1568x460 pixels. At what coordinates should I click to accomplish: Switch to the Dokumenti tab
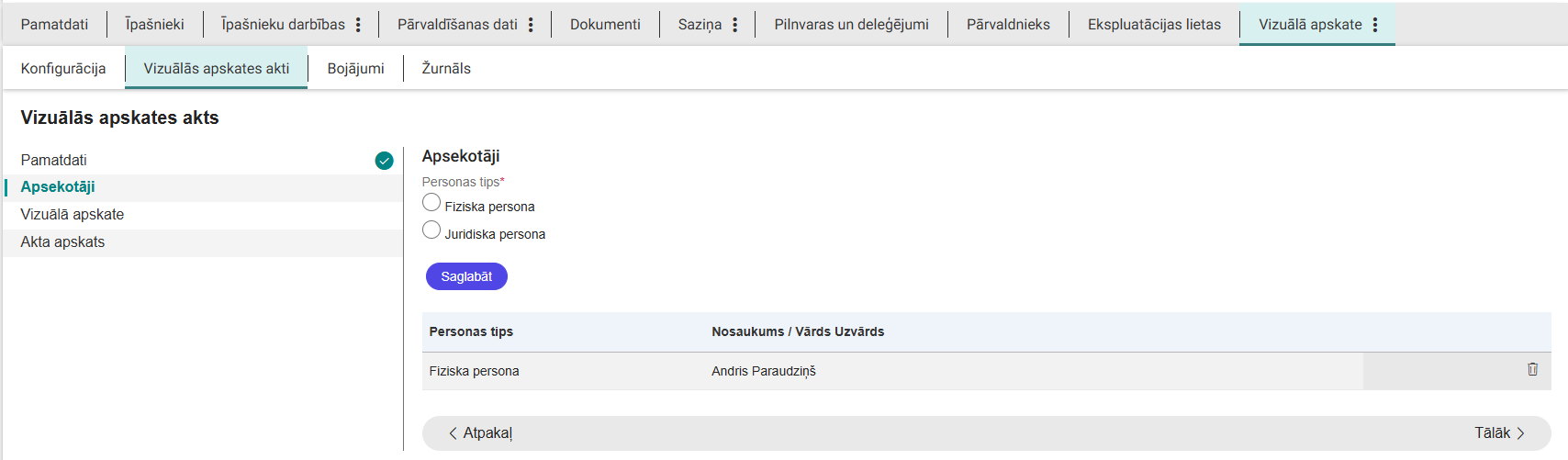[x=605, y=25]
